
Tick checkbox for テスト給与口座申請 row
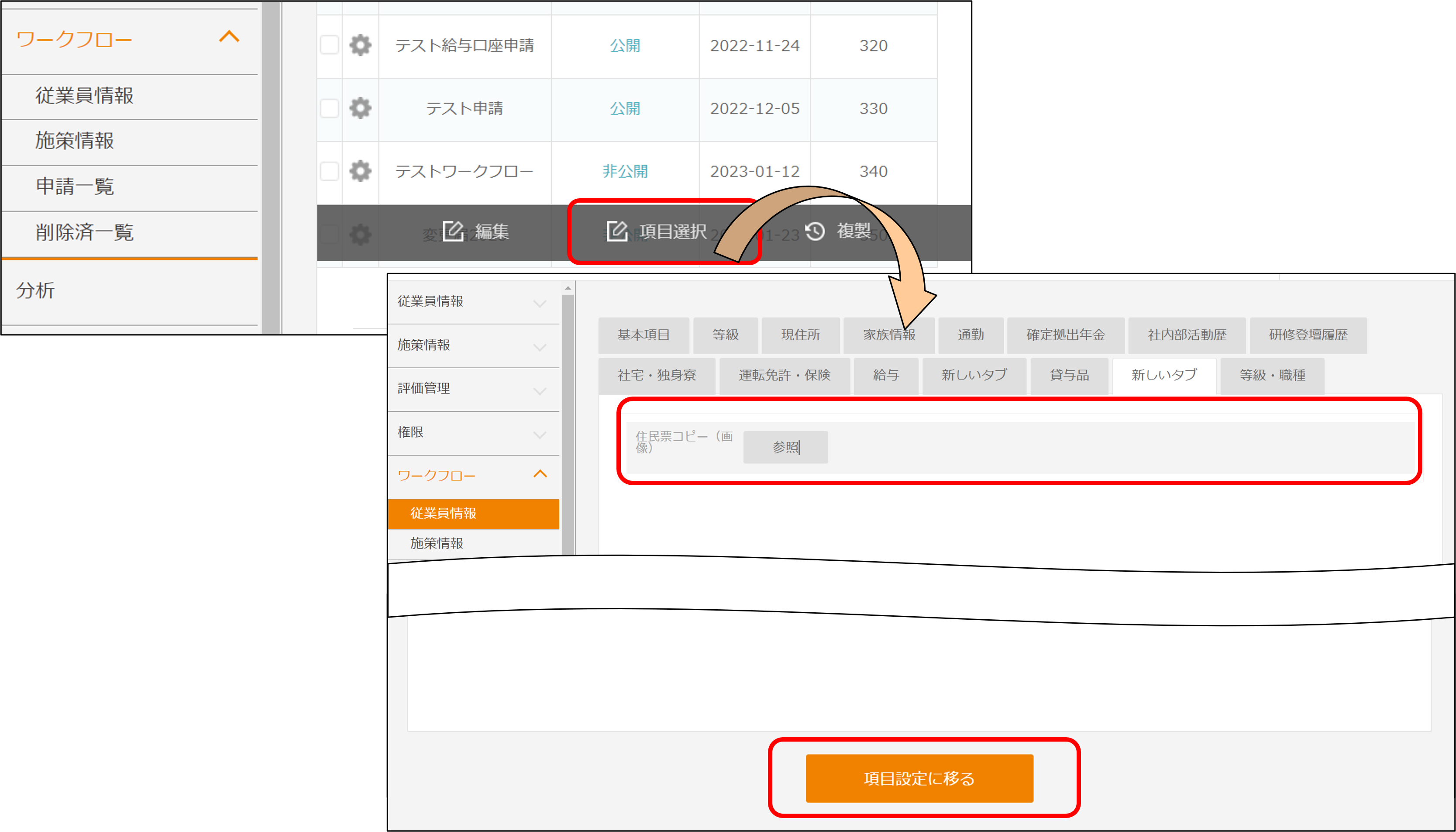pos(330,45)
